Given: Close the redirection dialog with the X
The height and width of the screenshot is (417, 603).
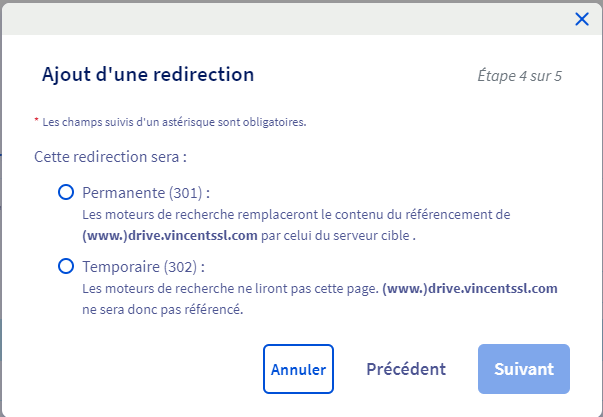Looking at the screenshot, I should click(x=582, y=19).
